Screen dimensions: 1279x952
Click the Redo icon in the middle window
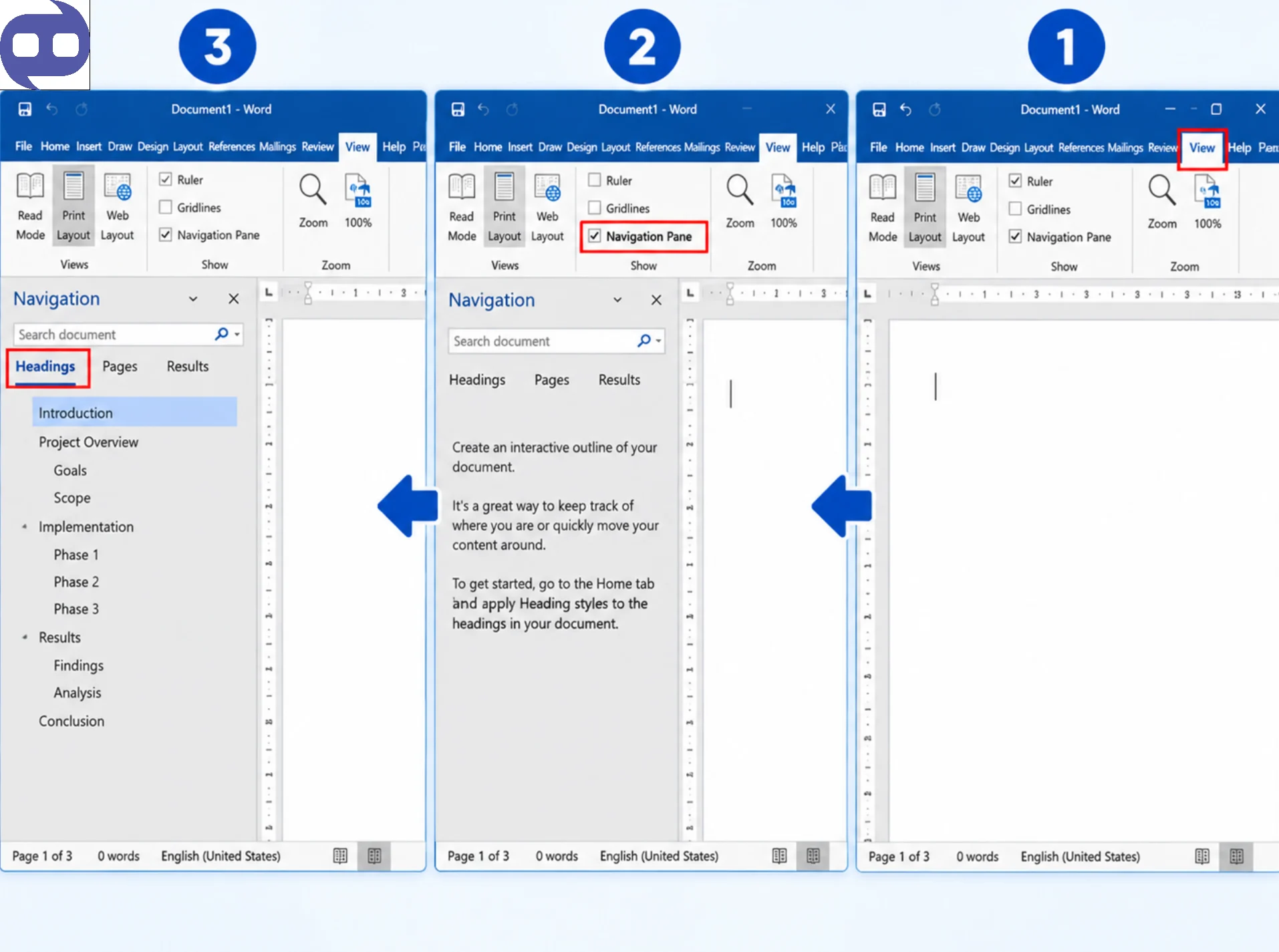pos(512,109)
